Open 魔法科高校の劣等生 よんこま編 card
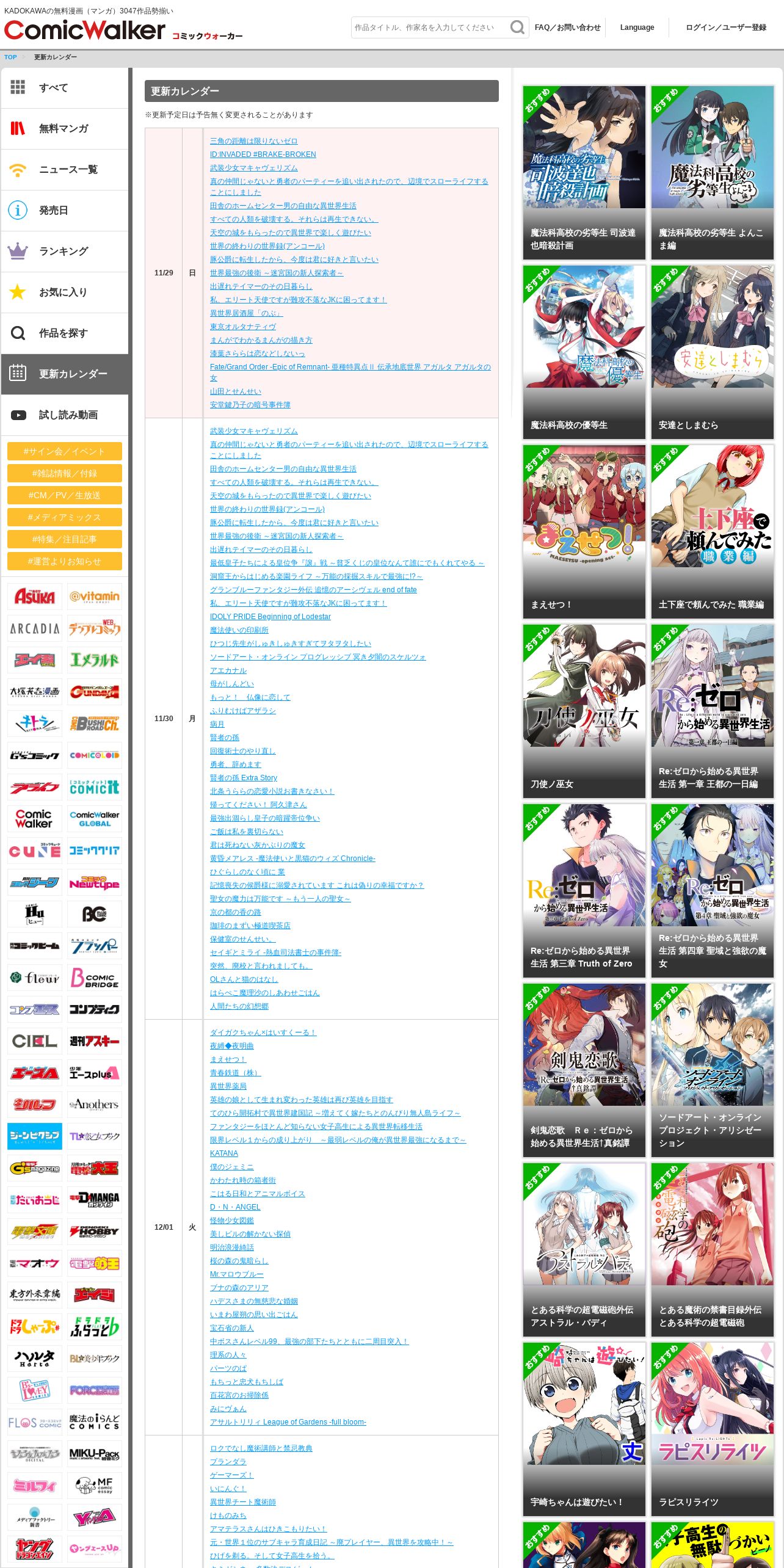The height and width of the screenshot is (1568, 784). 712,173
